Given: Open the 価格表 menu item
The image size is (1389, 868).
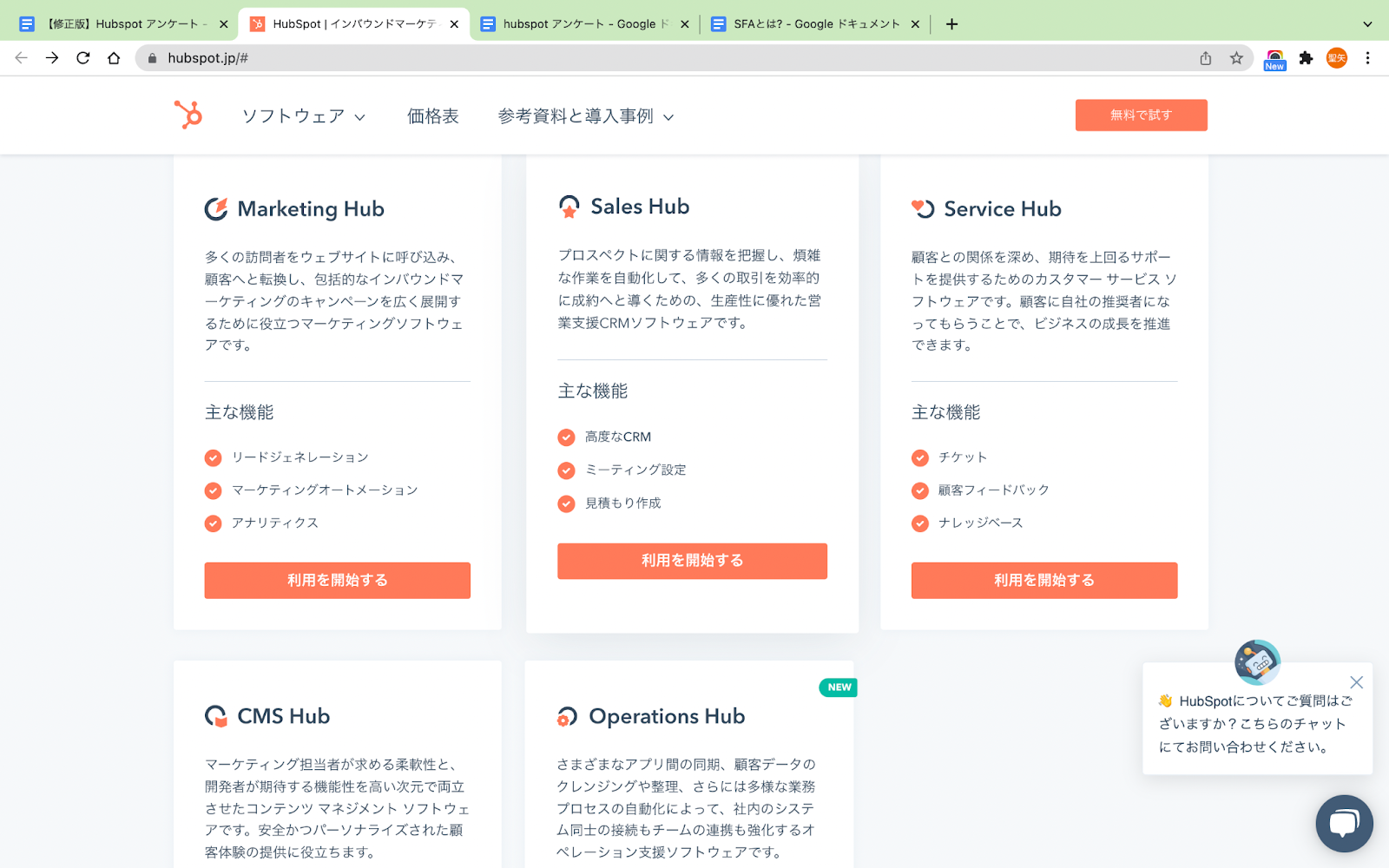Looking at the screenshot, I should [x=432, y=116].
